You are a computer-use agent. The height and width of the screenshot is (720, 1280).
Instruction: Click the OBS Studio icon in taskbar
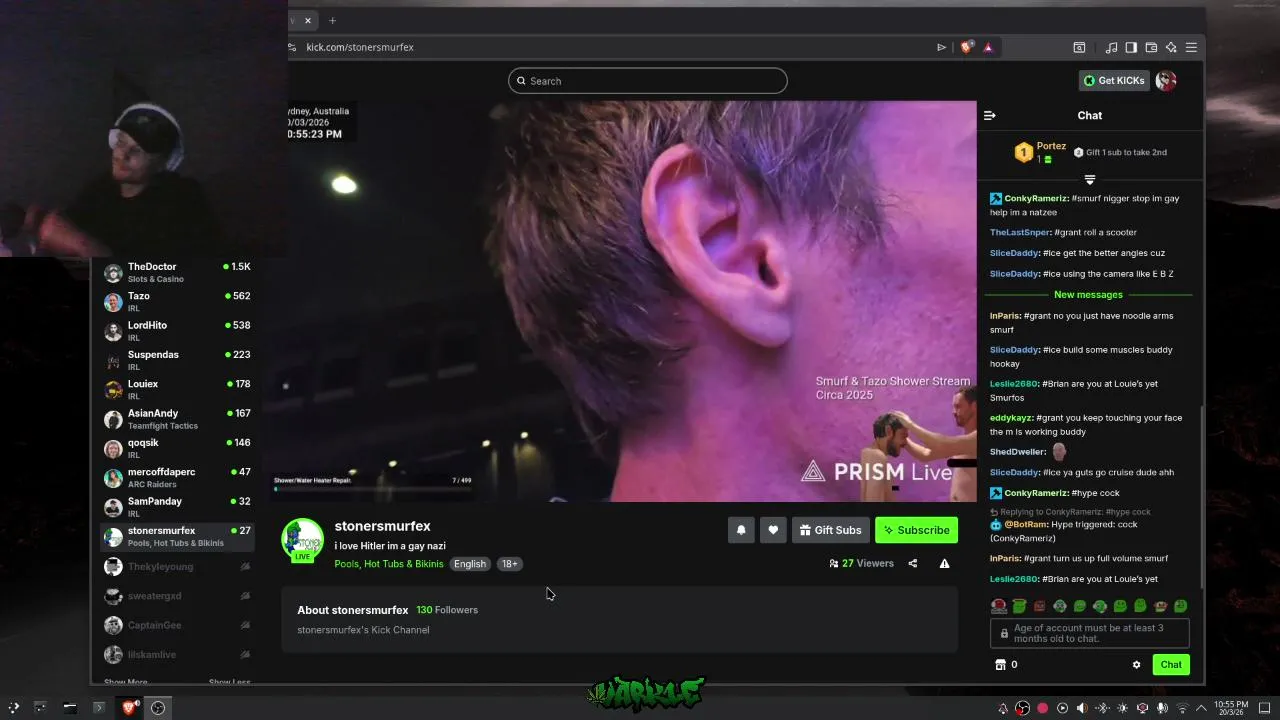[158, 708]
